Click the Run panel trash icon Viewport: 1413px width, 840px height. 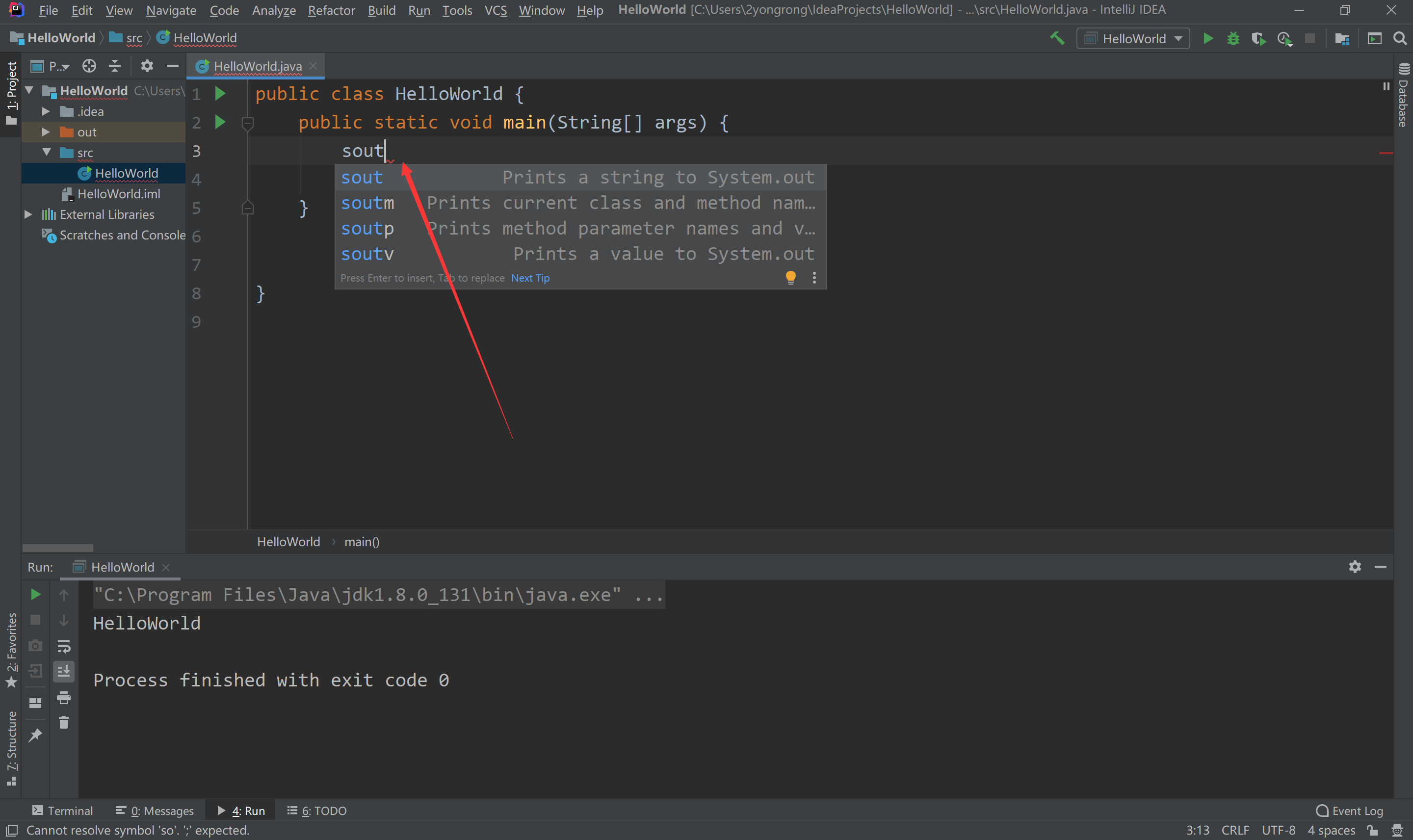pos(64,723)
